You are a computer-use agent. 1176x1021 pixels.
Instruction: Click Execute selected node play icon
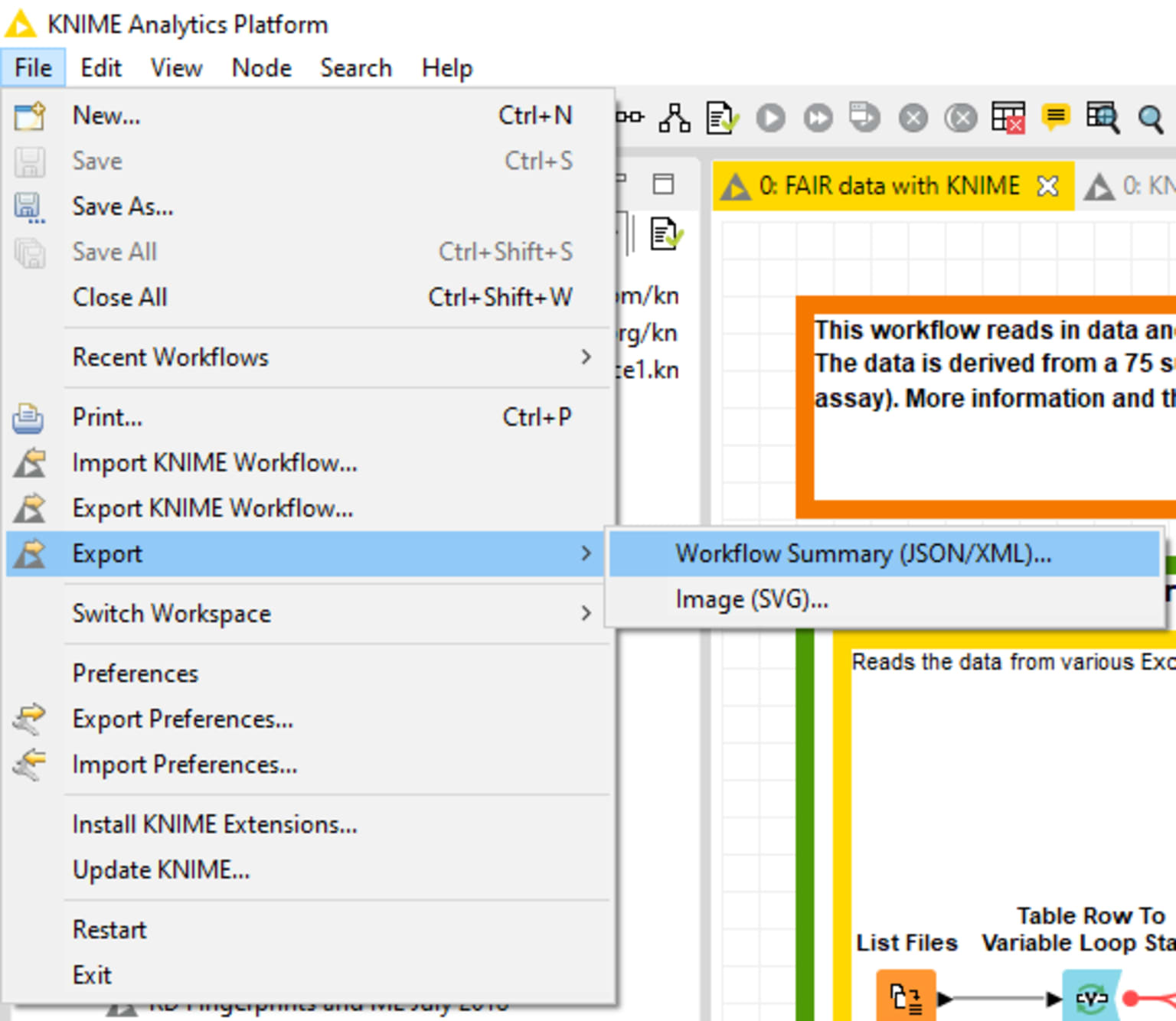coord(771,119)
